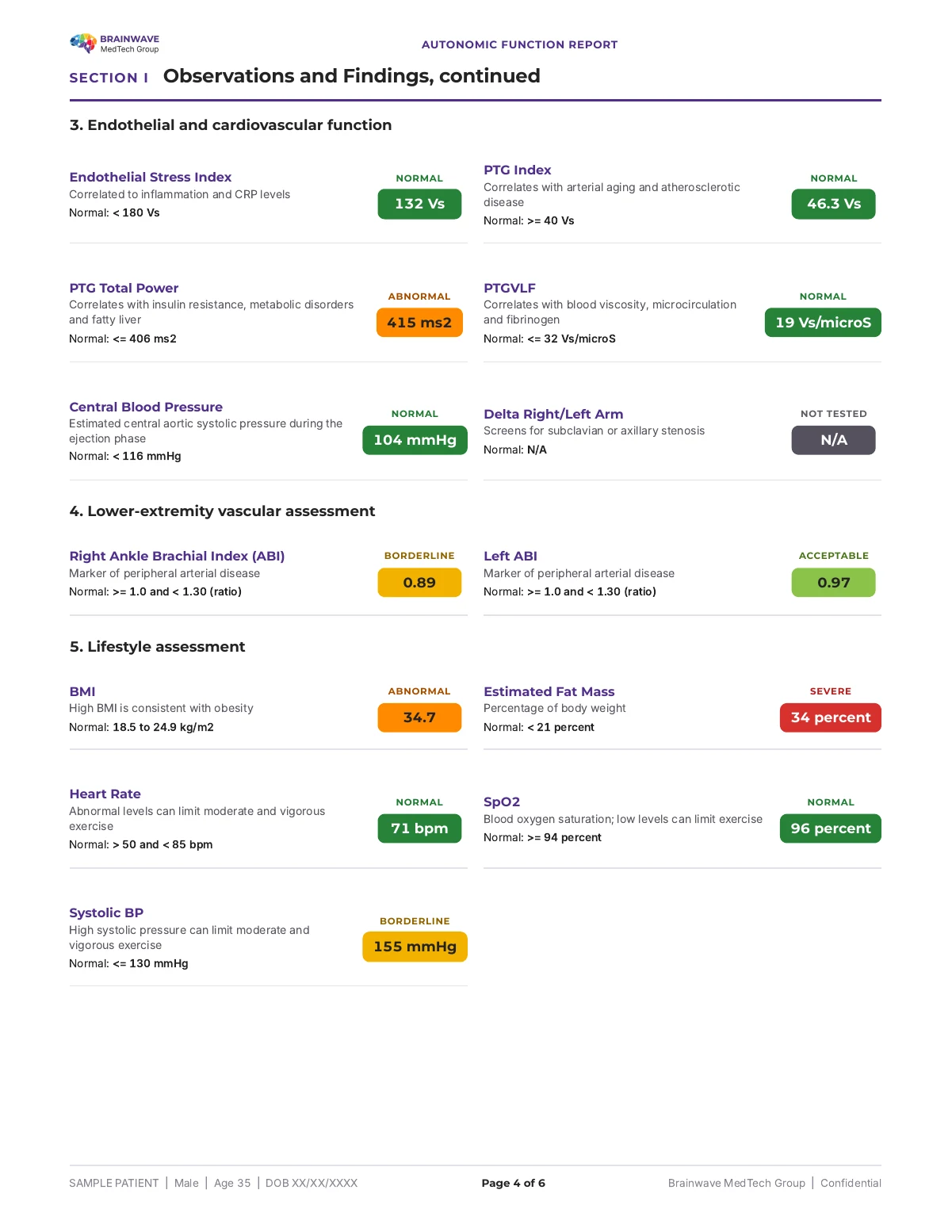The height and width of the screenshot is (1232, 952).
Task: Click the 71 bpm heart rate badge
Action: (419, 828)
